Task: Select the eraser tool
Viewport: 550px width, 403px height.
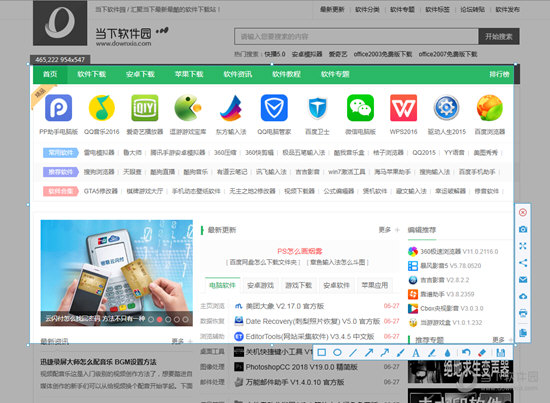Action: tap(482, 352)
